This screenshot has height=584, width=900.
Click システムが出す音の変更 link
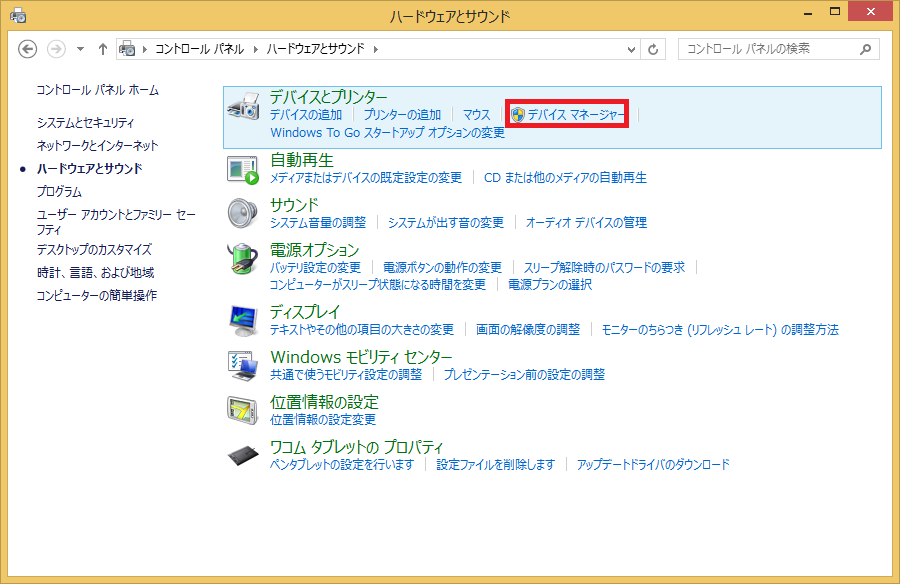coord(446,223)
